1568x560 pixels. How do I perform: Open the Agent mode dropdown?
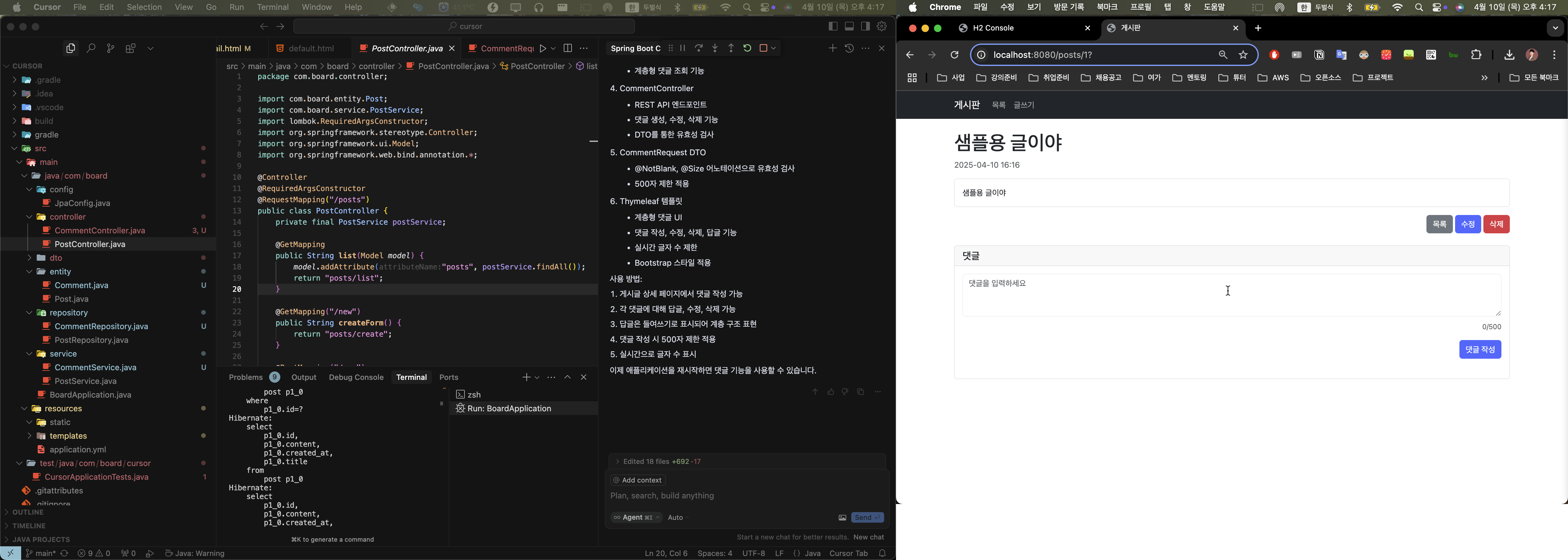click(x=636, y=517)
